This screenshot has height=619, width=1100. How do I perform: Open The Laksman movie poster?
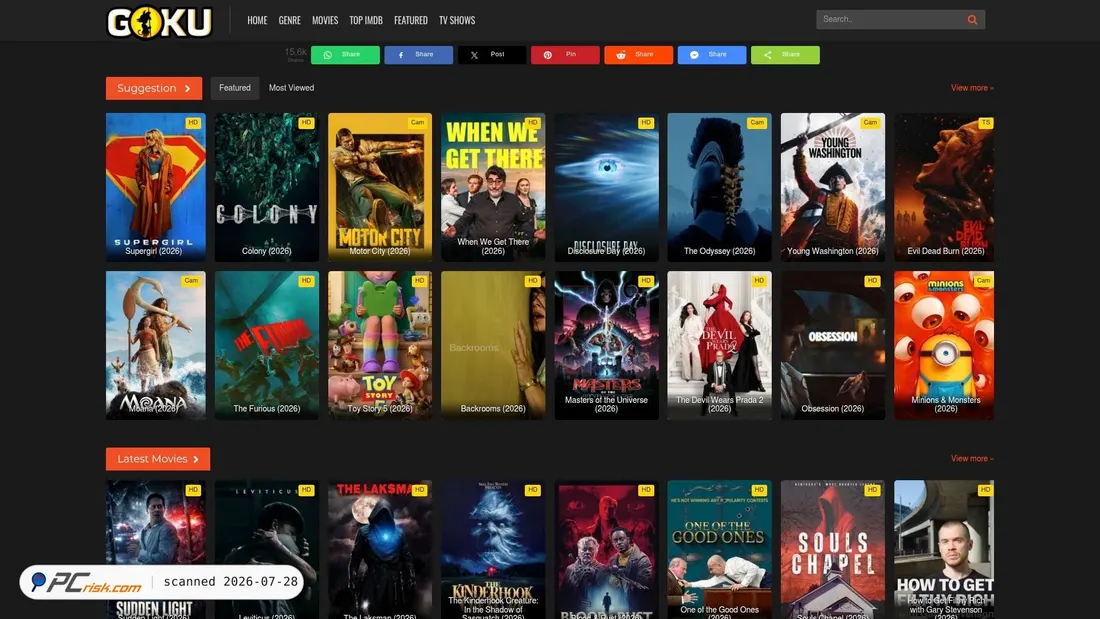(380, 550)
